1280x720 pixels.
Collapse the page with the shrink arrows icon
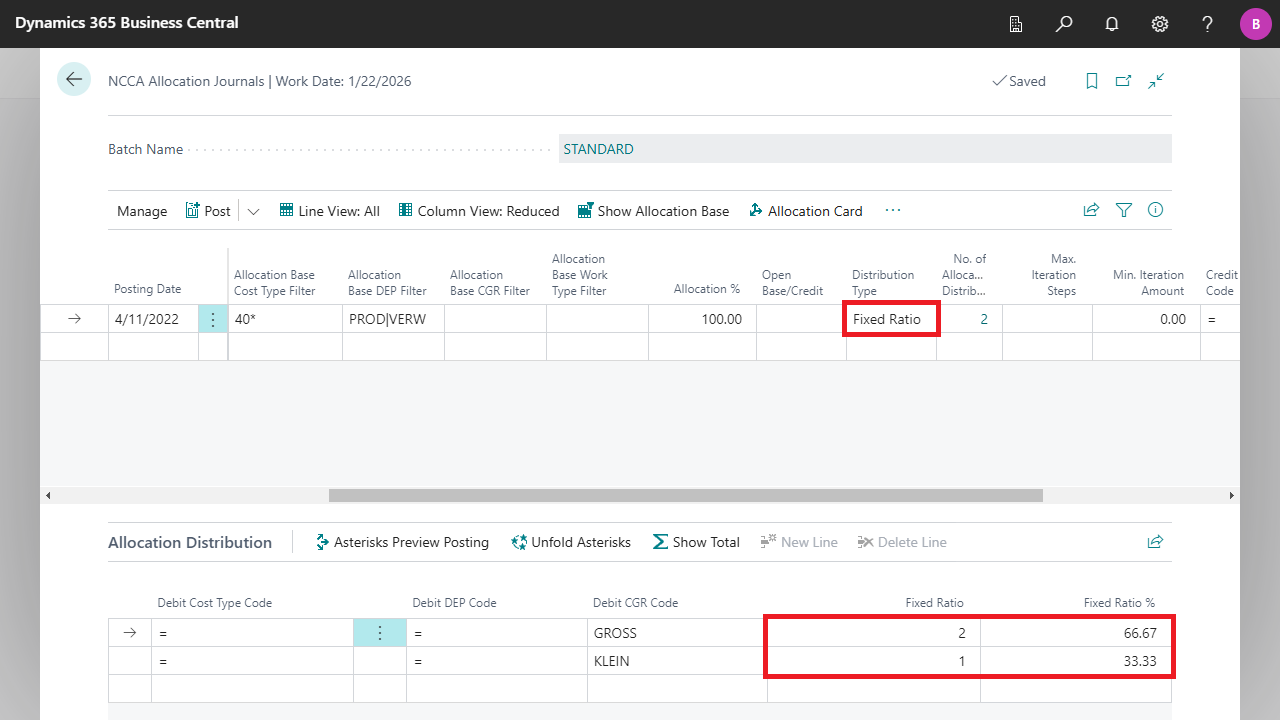pos(1156,81)
